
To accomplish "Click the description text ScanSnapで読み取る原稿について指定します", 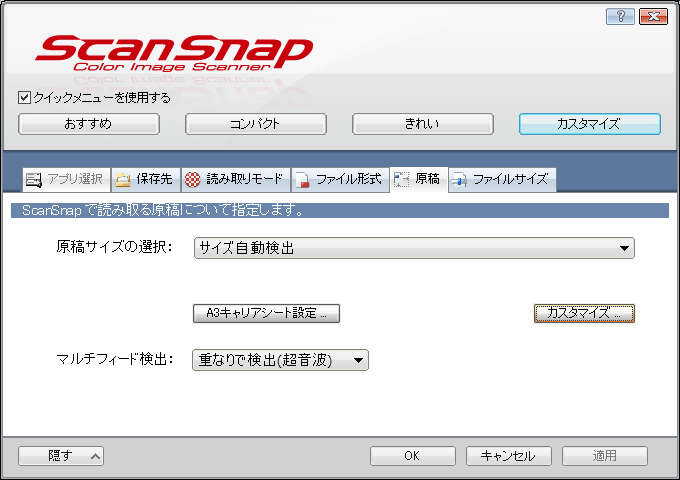I will tap(163, 210).
